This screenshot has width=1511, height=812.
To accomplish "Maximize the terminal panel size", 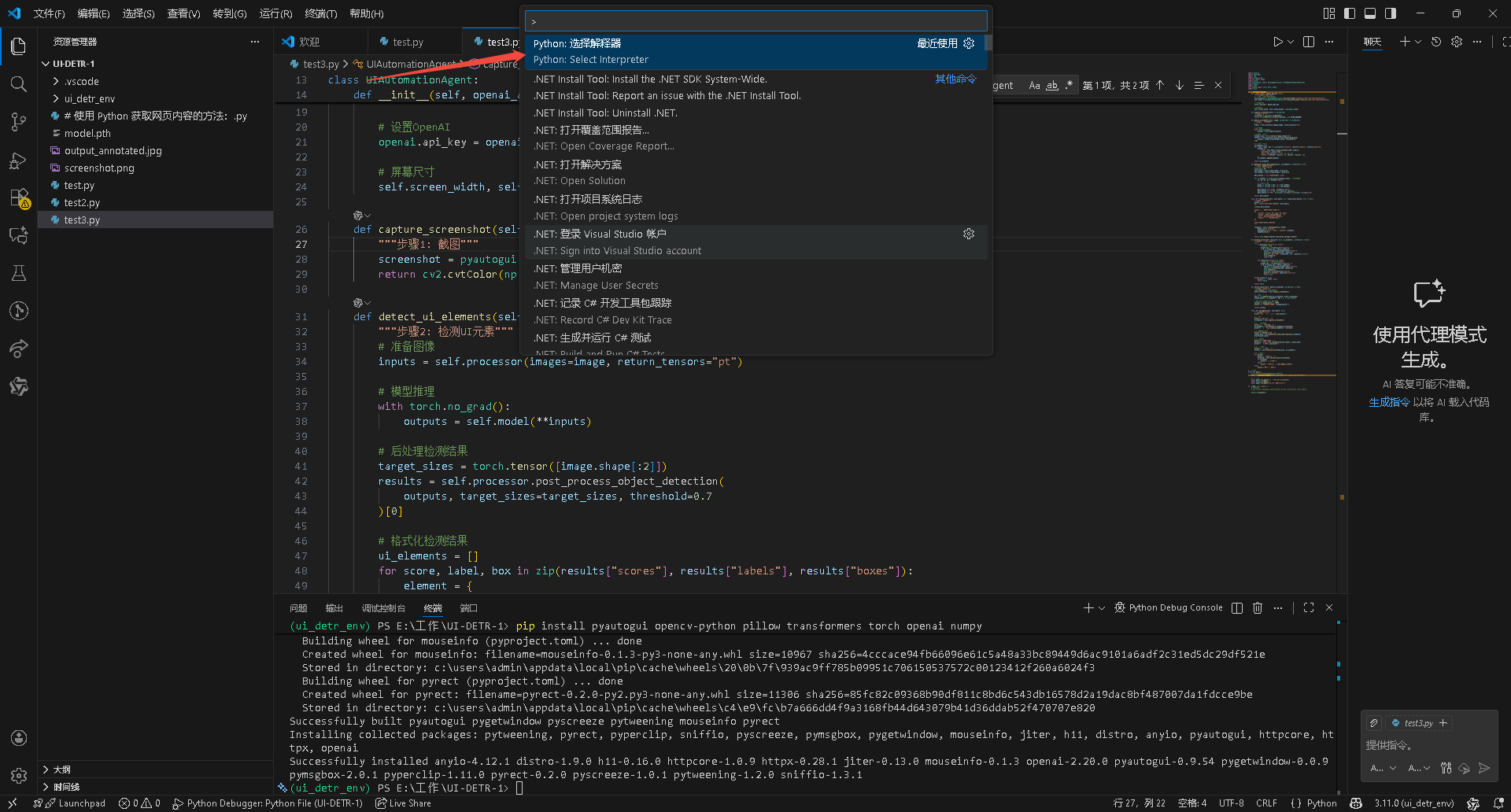I will (x=1309, y=607).
